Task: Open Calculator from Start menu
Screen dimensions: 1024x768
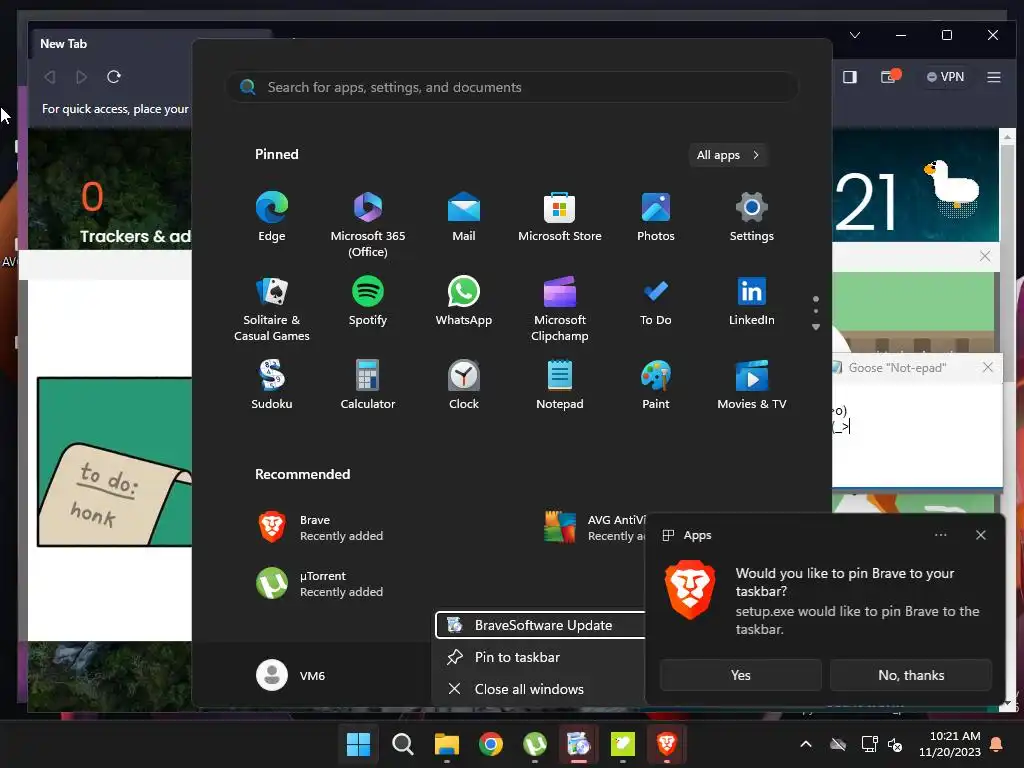Action: (368, 385)
